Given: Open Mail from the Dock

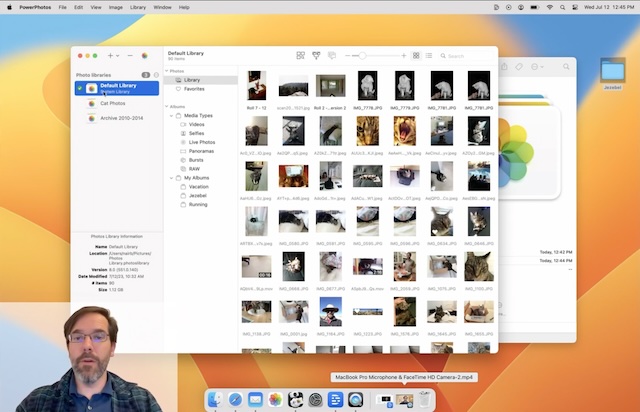Looking at the screenshot, I should pyautogui.click(x=255, y=399).
